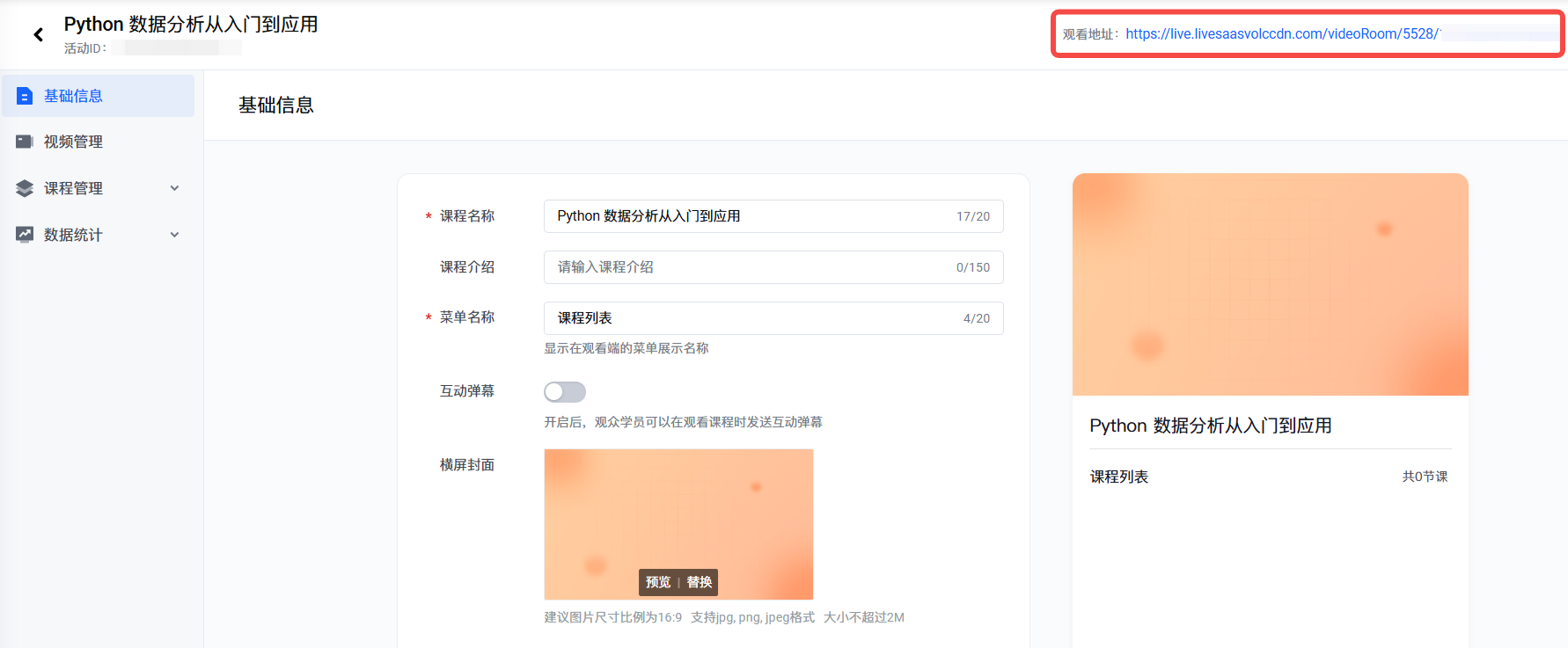Open the 观看地址 live room link

[1281, 34]
